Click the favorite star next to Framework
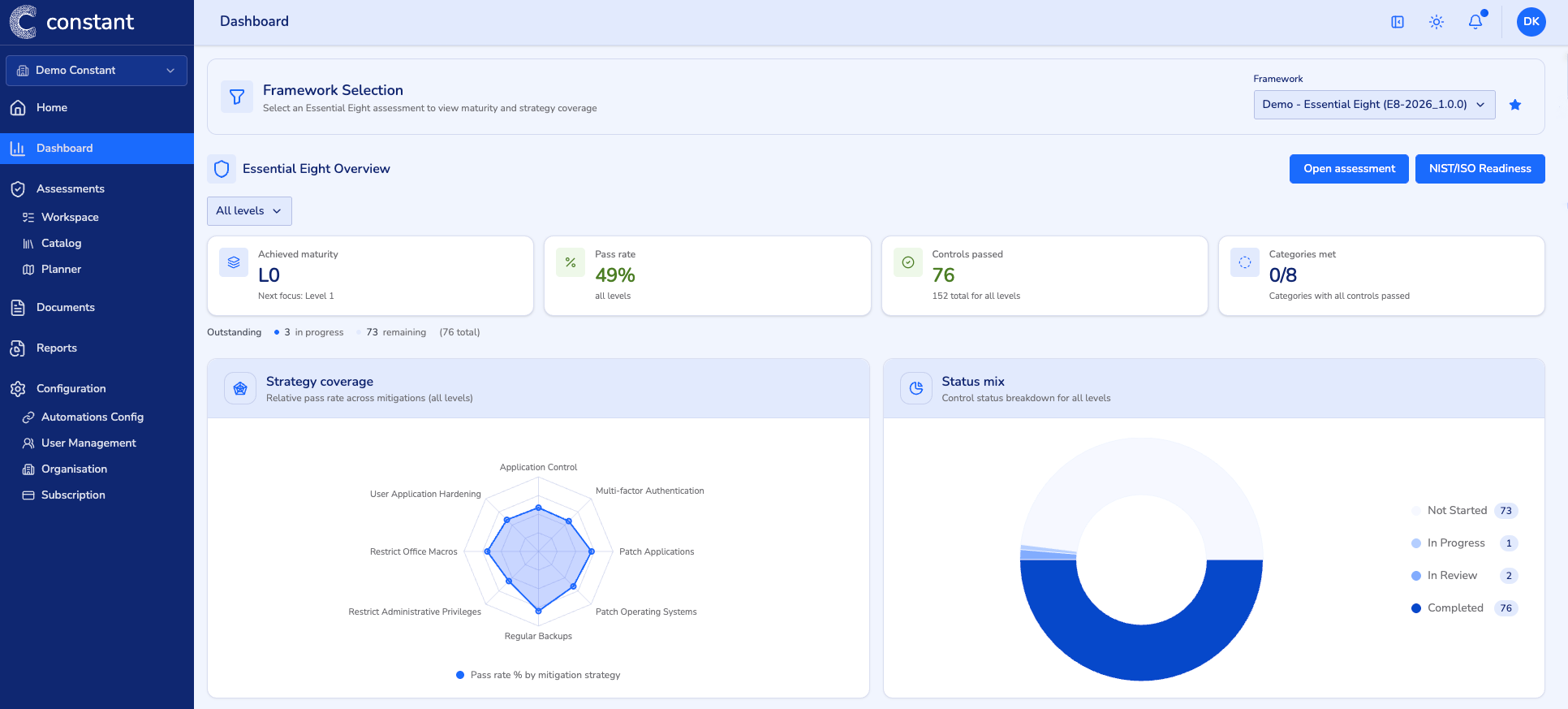Viewport: 1568px width, 709px height. (1515, 105)
